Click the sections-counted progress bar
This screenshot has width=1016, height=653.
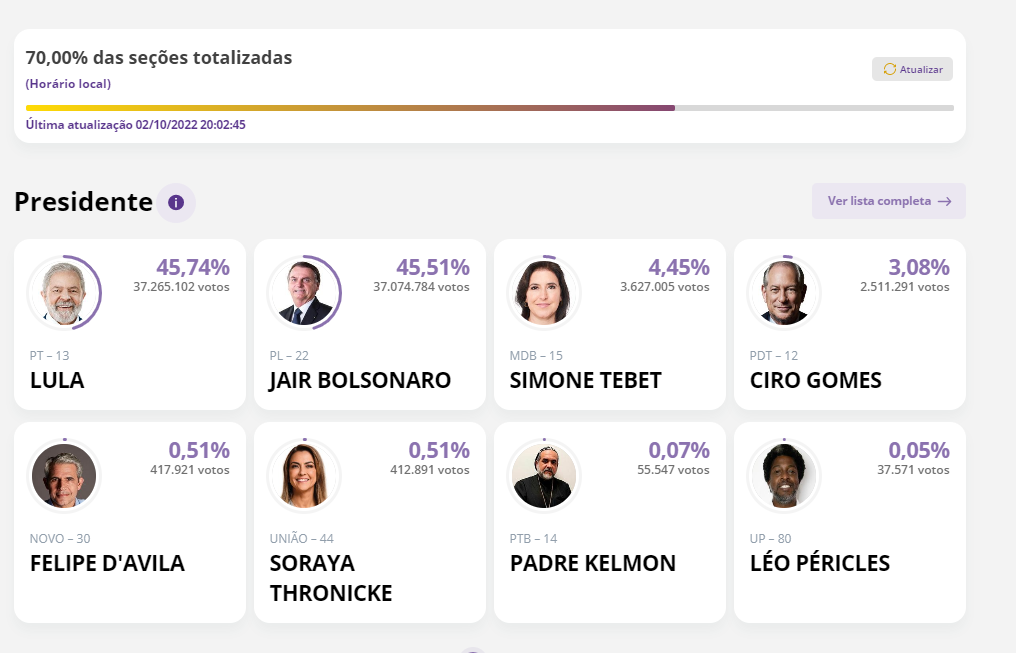point(489,108)
